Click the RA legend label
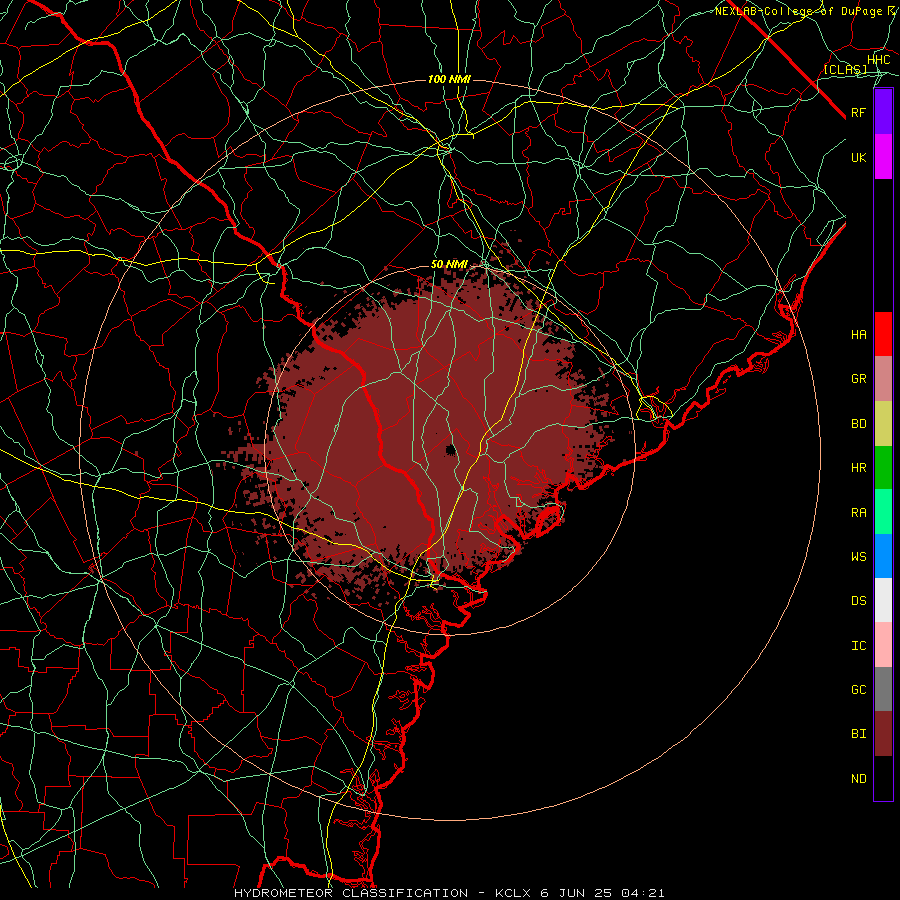The image size is (900, 900). (x=858, y=513)
